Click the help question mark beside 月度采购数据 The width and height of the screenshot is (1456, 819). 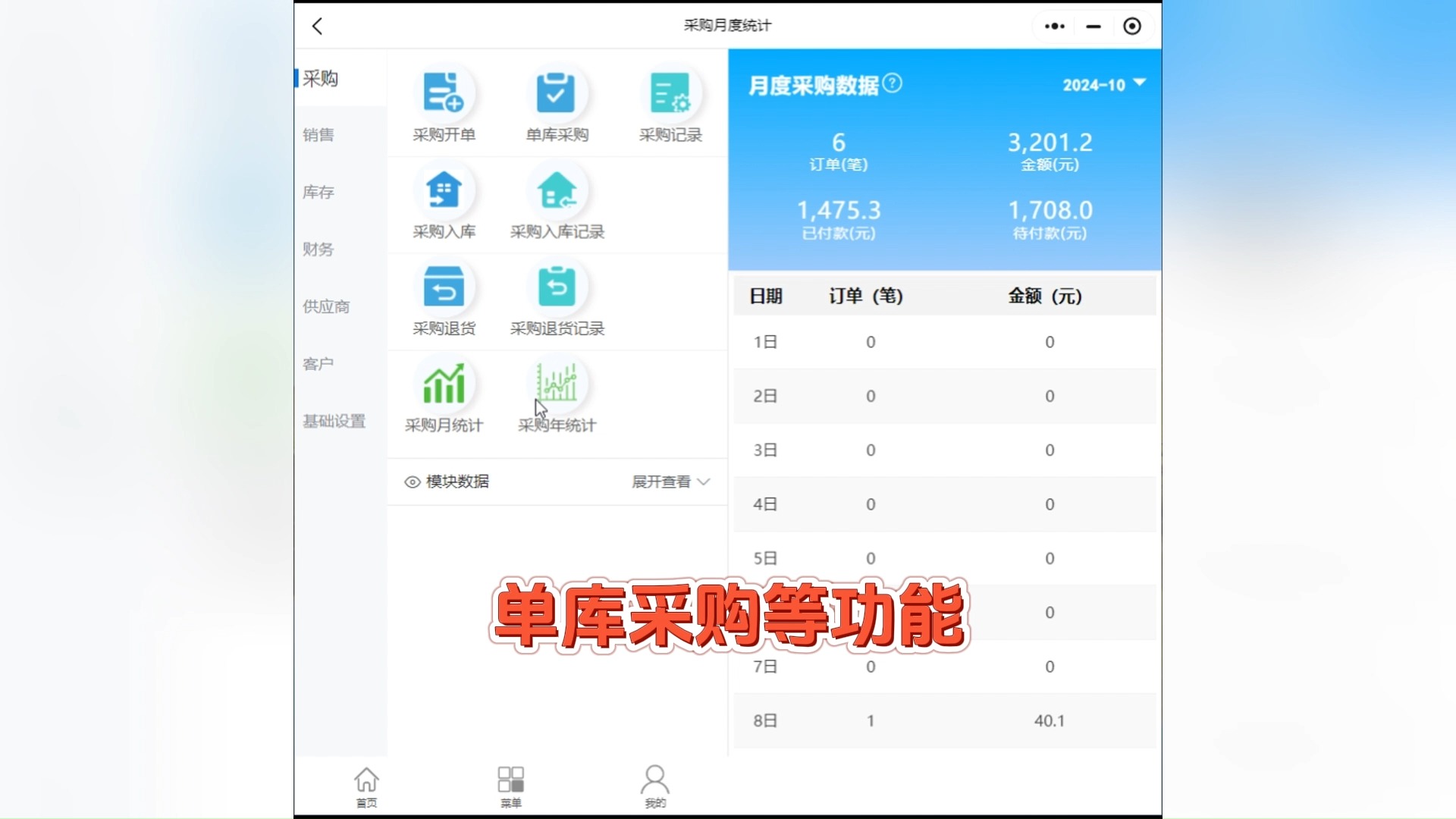tap(893, 83)
